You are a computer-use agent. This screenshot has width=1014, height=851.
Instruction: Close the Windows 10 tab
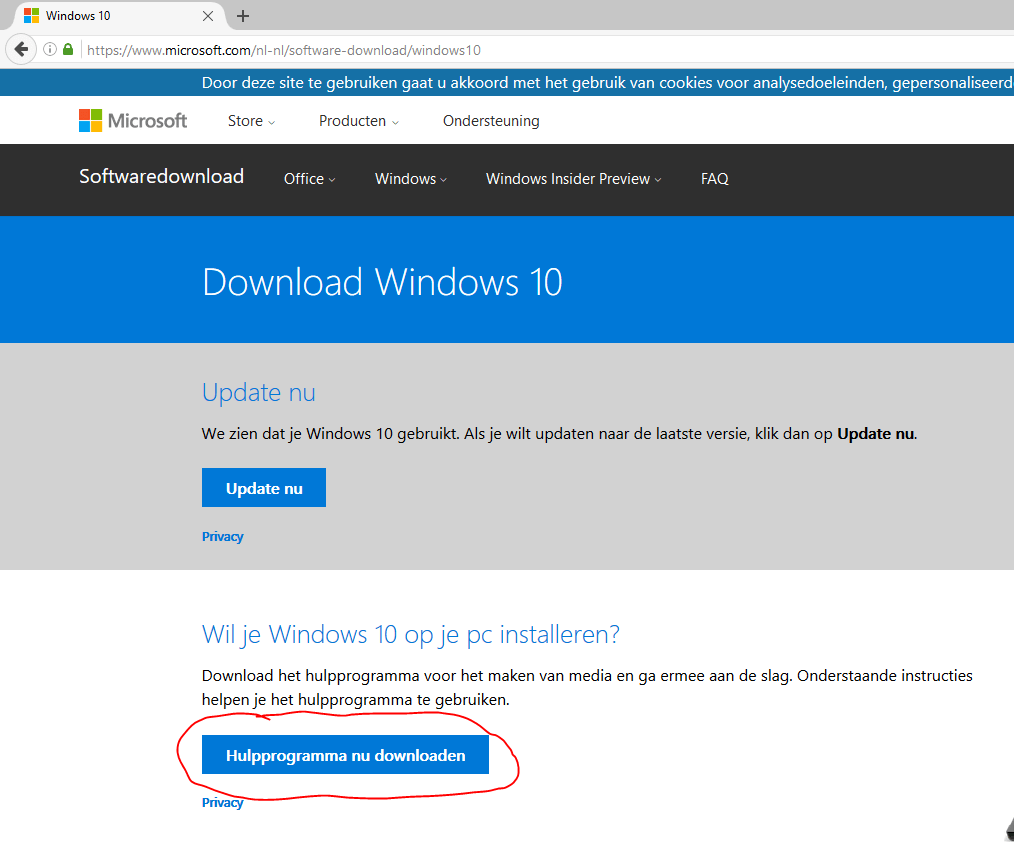(208, 16)
